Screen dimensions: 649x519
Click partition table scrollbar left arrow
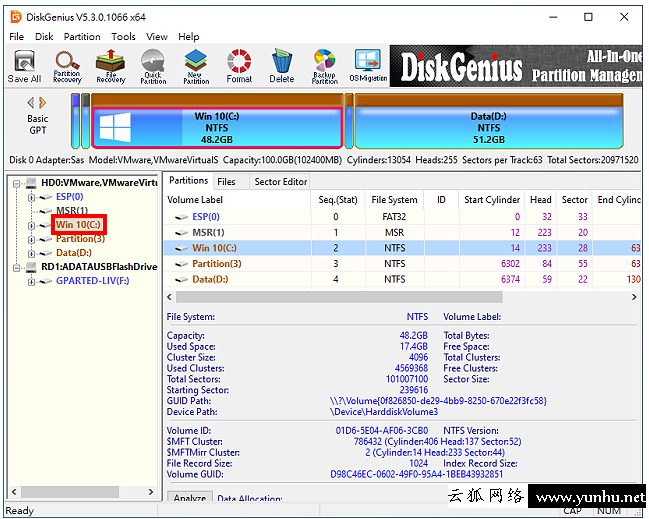tap(170, 297)
